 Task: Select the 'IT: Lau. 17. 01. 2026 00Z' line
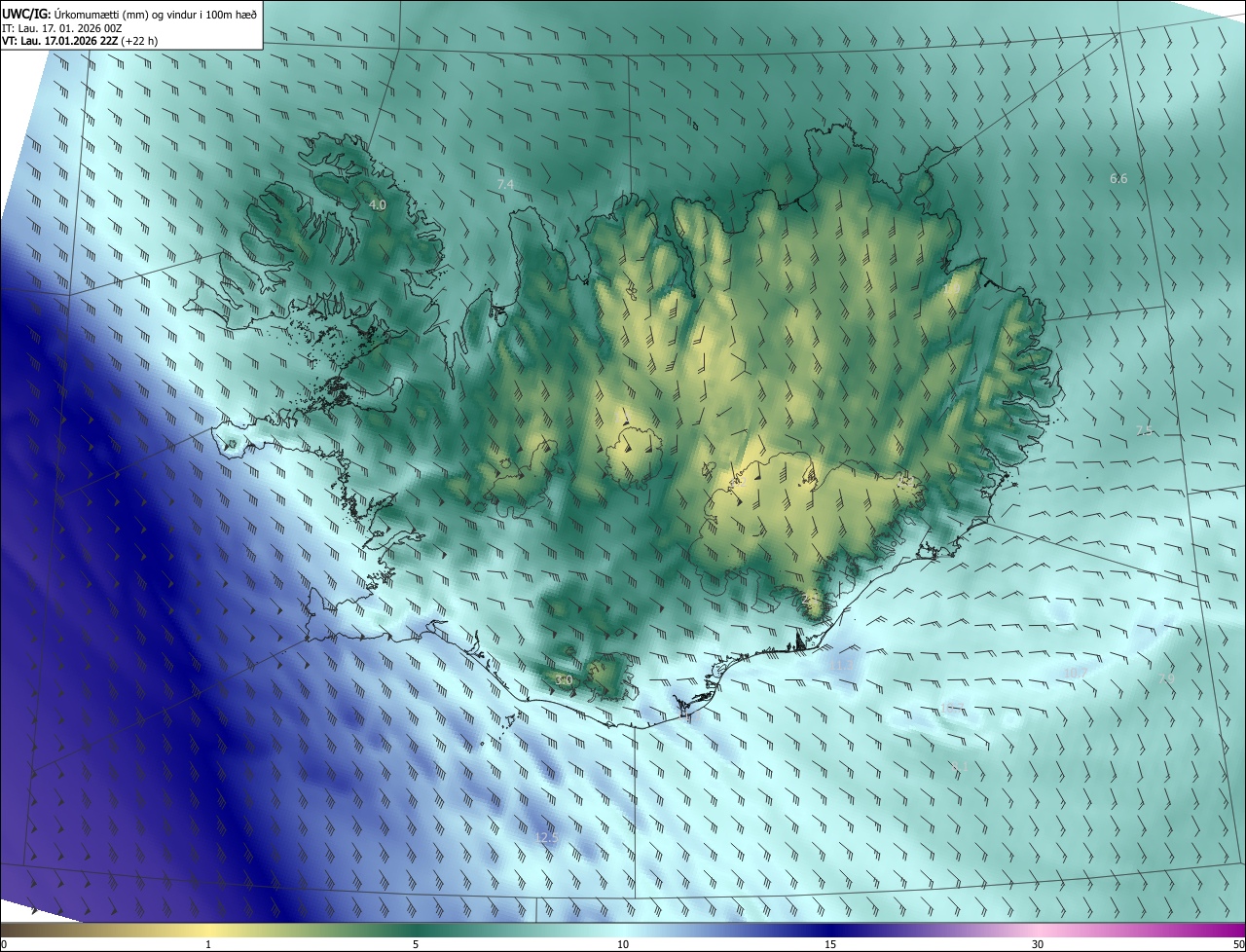pos(61,27)
